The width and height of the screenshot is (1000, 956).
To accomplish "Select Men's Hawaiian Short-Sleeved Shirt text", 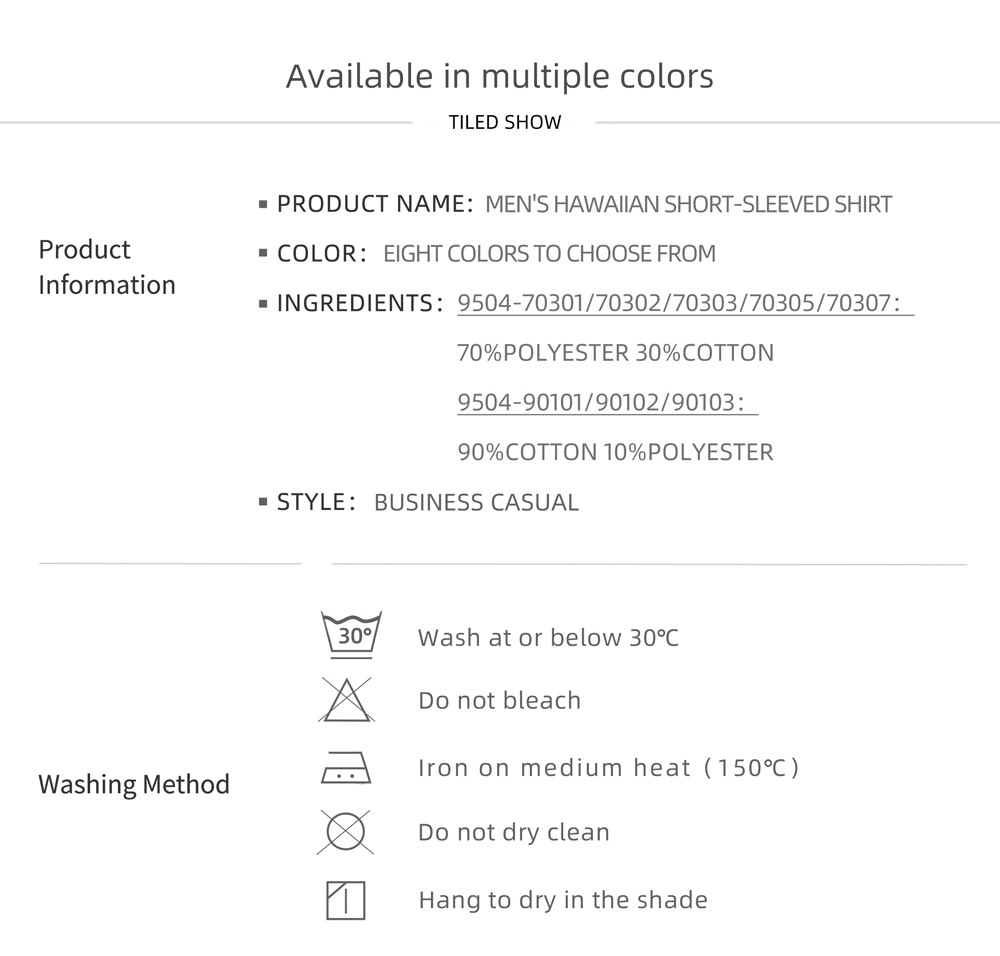I will point(688,204).
